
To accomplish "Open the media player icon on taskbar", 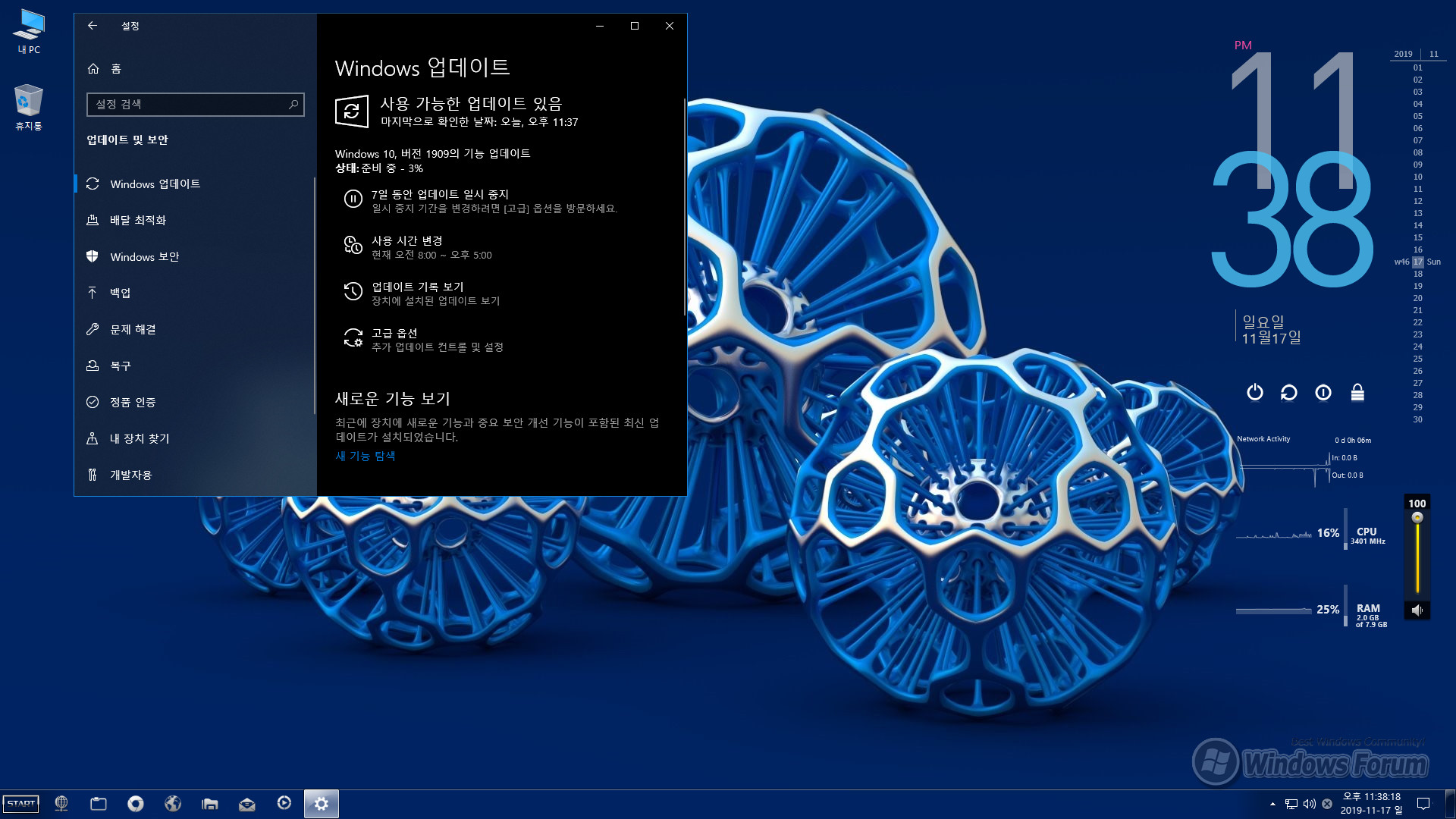I will pyautogui.click(x=284, y=803).
